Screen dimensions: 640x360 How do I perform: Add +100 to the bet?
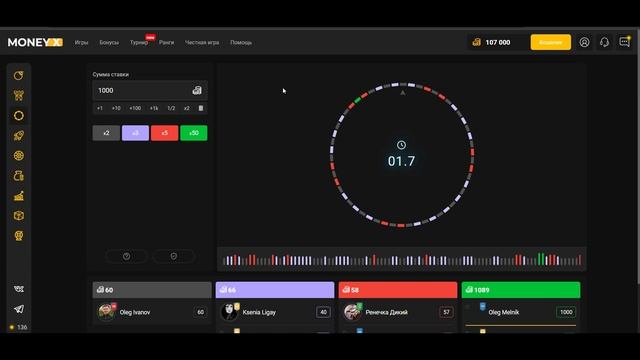click(135, 108)
